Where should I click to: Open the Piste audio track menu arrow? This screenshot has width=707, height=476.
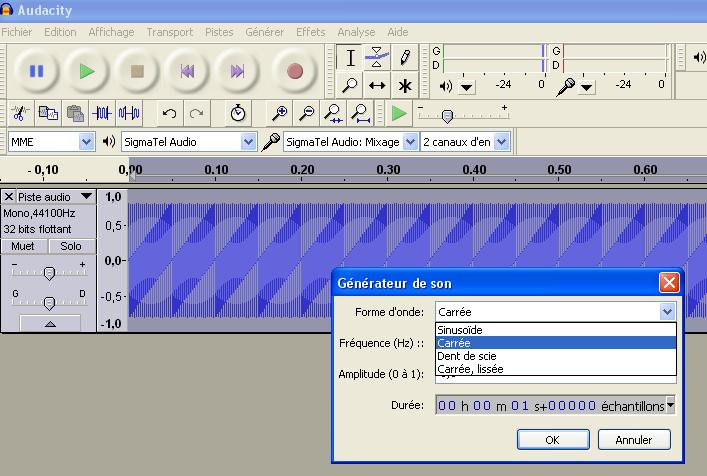(x=86, y=197)
